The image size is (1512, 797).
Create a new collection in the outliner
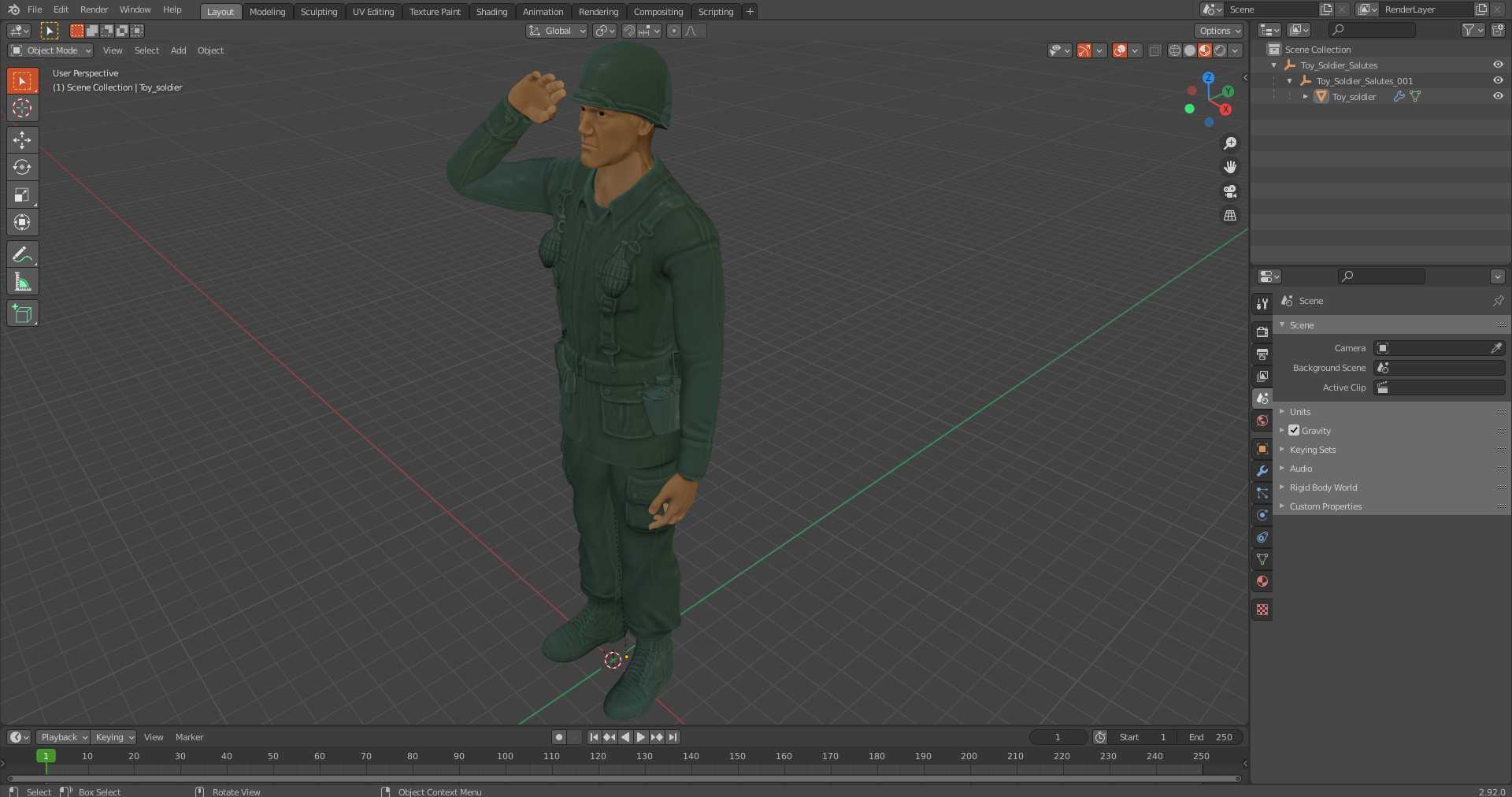point(1498,30)
